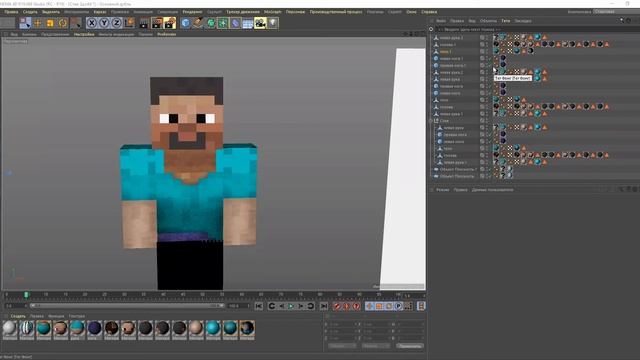
Task: Jump to the next keyframe
Action: coord(311,306)
